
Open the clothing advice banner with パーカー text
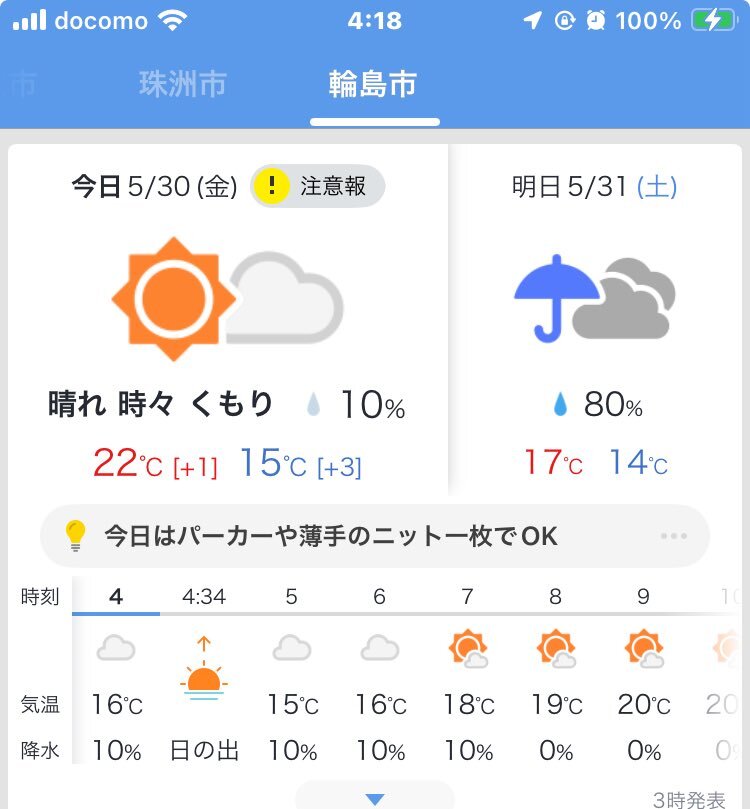pos(374,536)
